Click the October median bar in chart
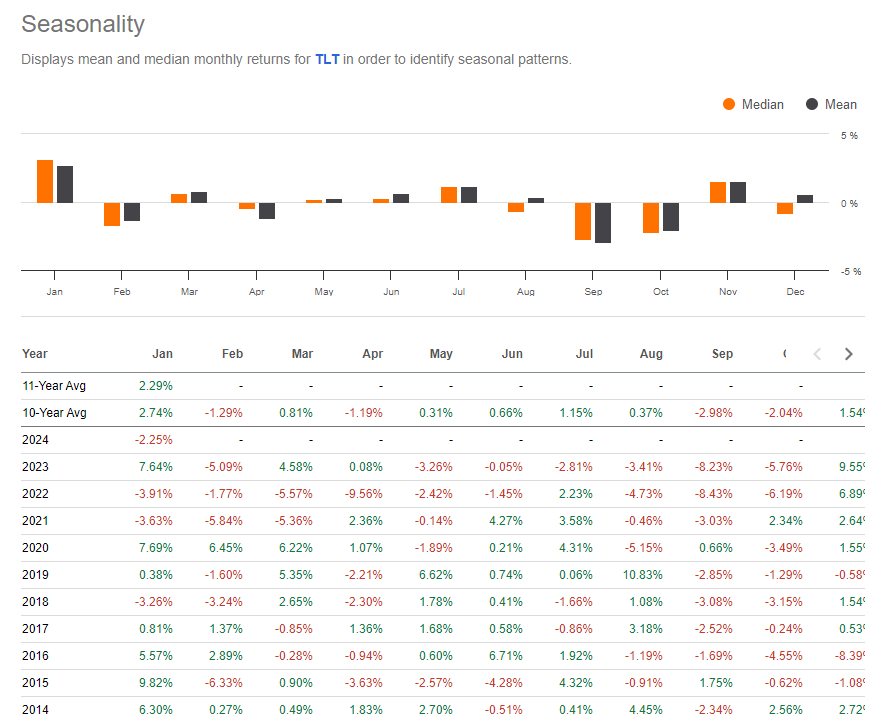This screenshot has width=875, height=728. [650, 217]
